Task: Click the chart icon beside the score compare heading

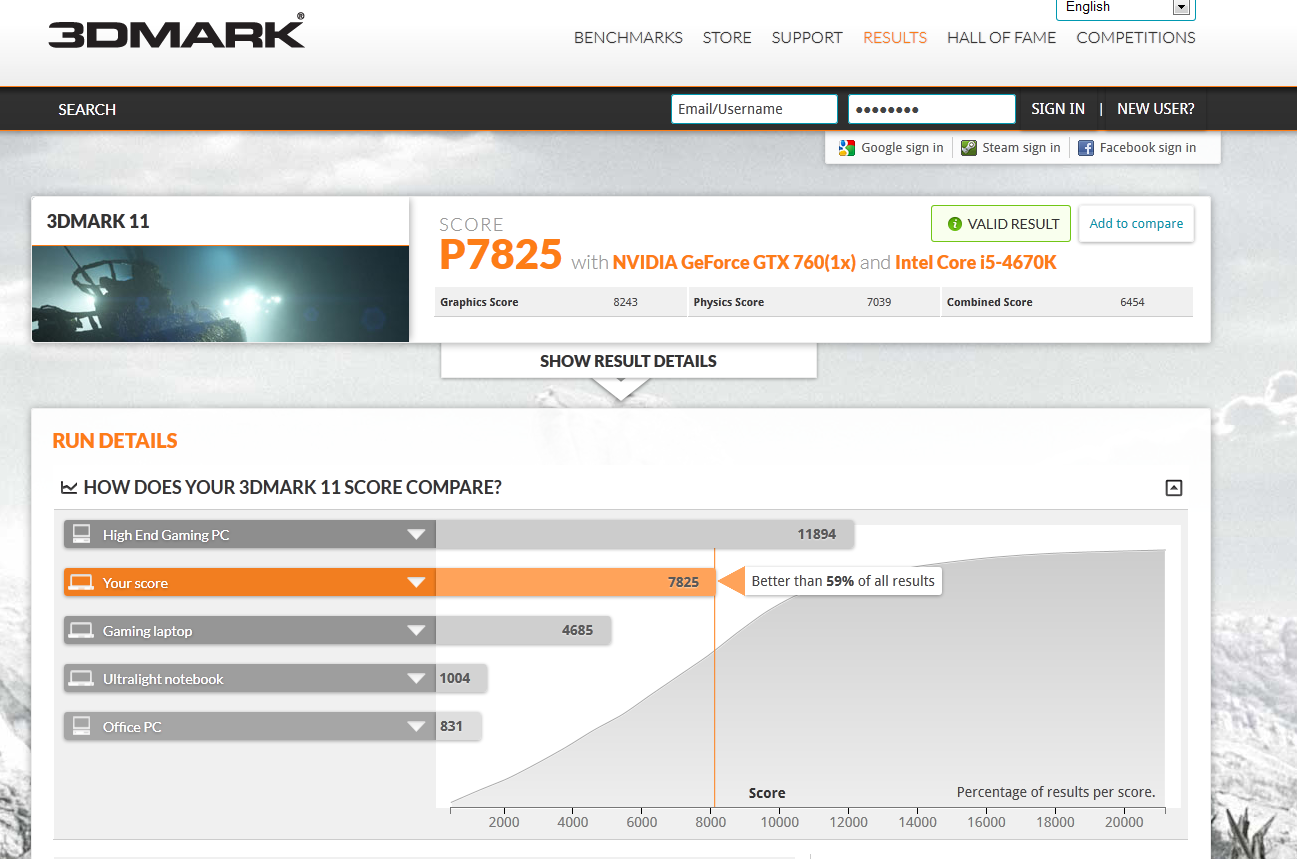Action: pos(69,487)
